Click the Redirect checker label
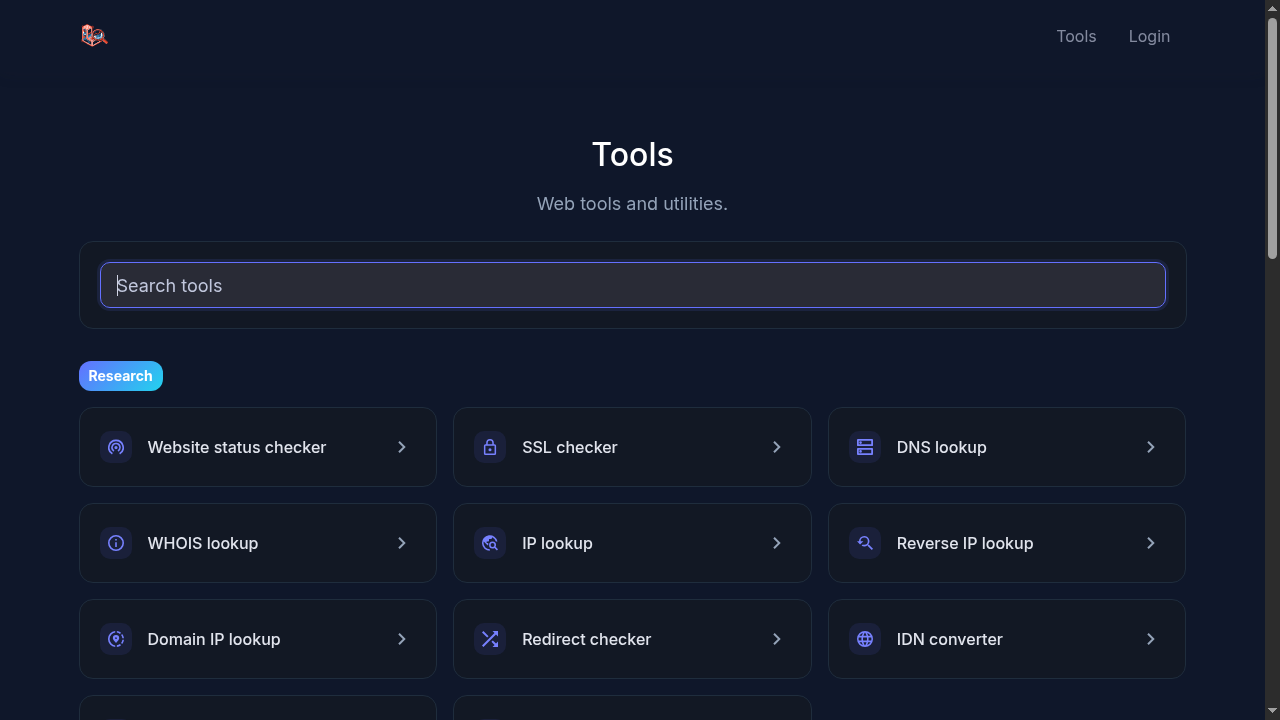This screenshot has width=1280, height=720. [587, 639]
